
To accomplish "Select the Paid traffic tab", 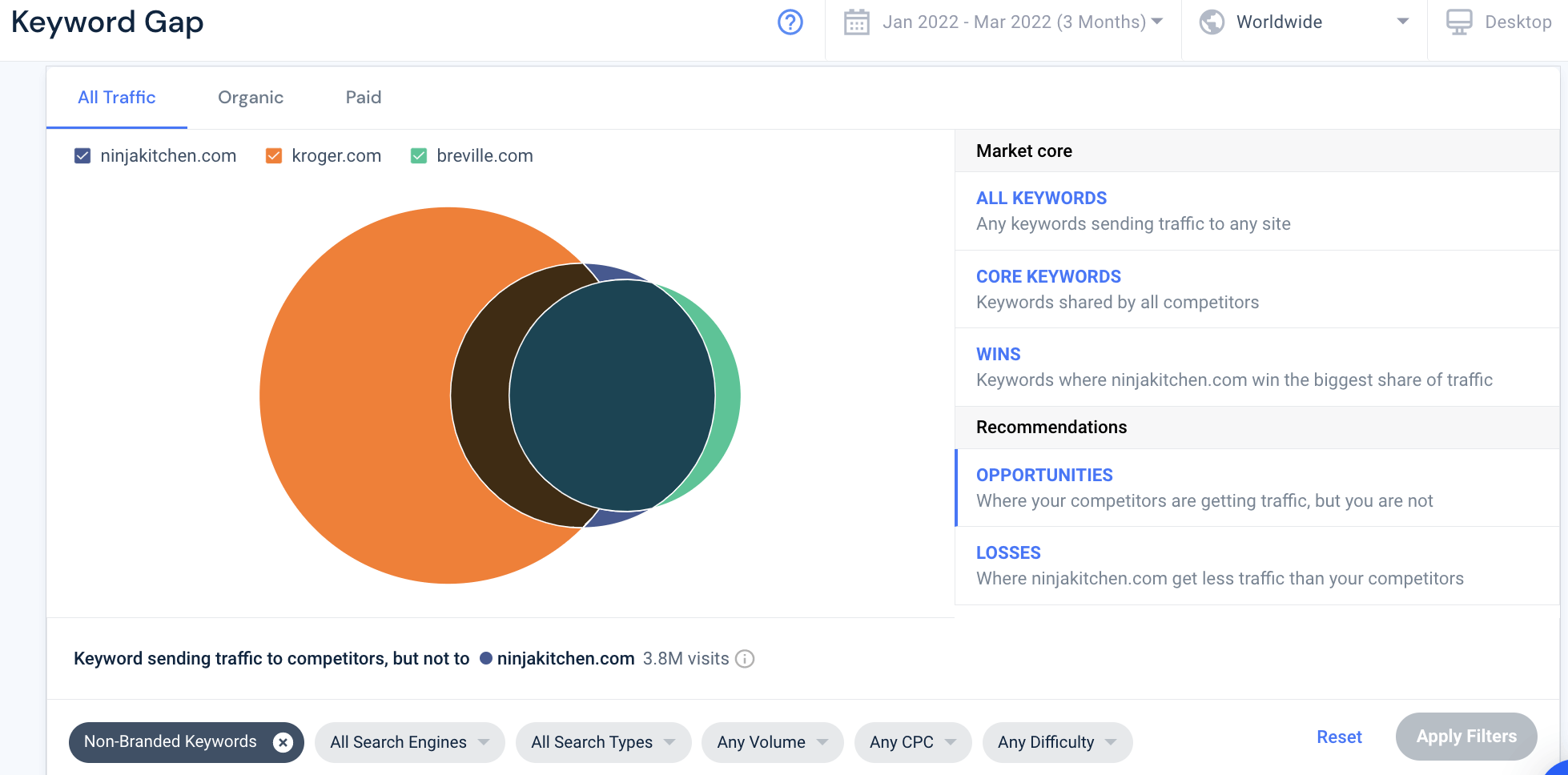I will pos(364,97).
